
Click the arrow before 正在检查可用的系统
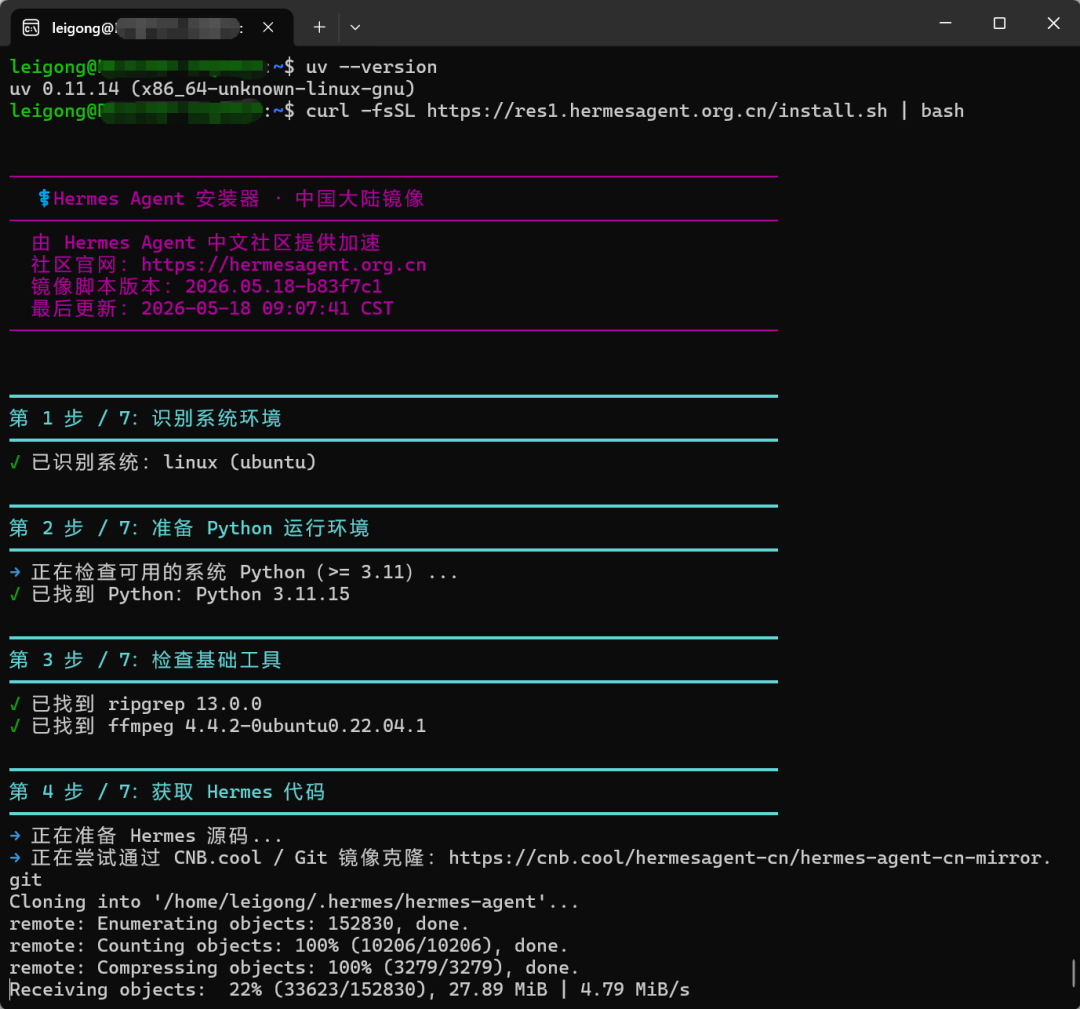point(15,572)
